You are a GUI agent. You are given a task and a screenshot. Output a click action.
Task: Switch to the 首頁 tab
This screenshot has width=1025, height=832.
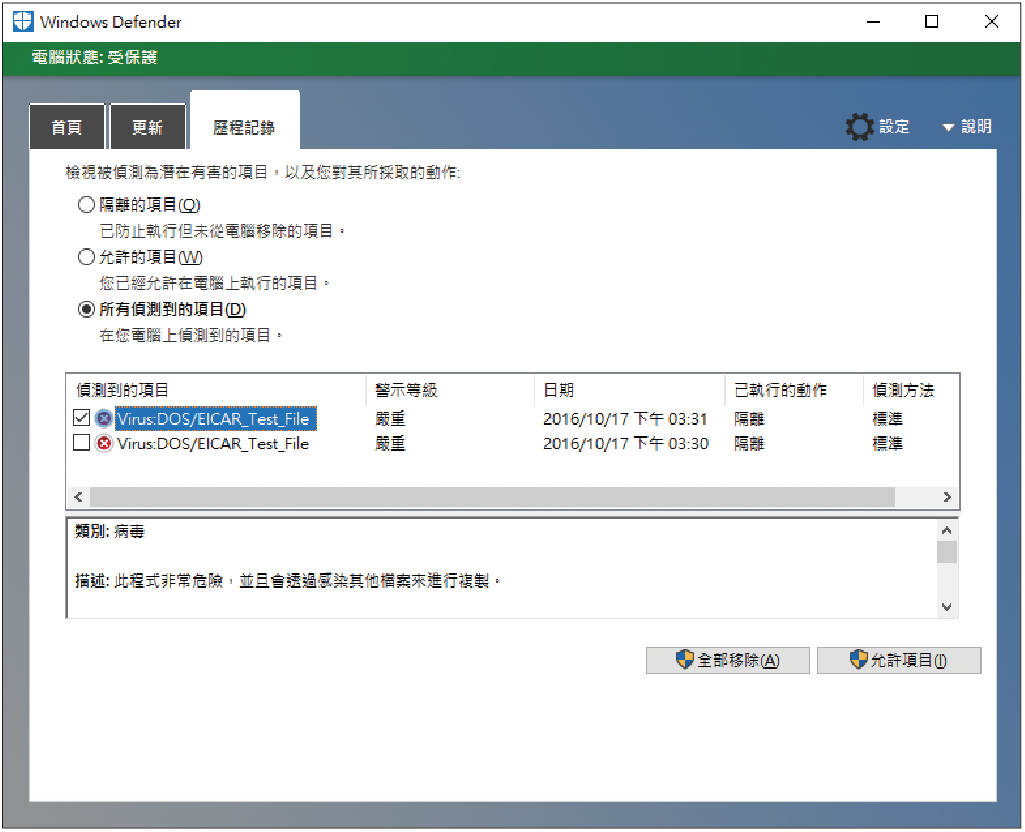pyautogui.click(x=67, y=126)
